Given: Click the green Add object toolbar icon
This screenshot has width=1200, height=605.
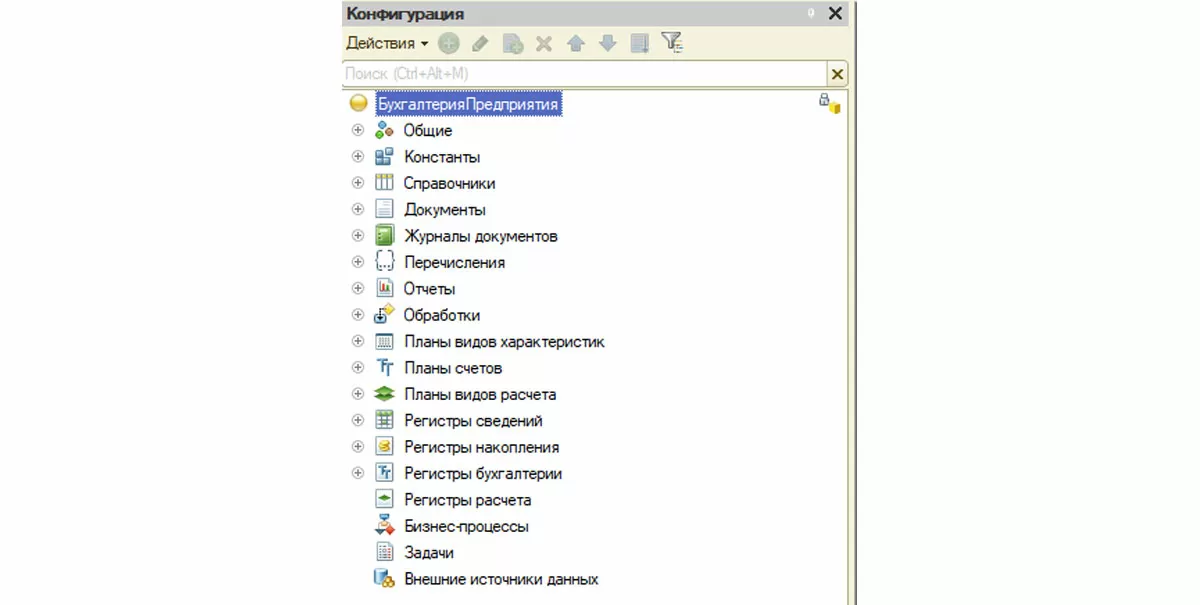Looking at the screenshot, I should point(449,44).
